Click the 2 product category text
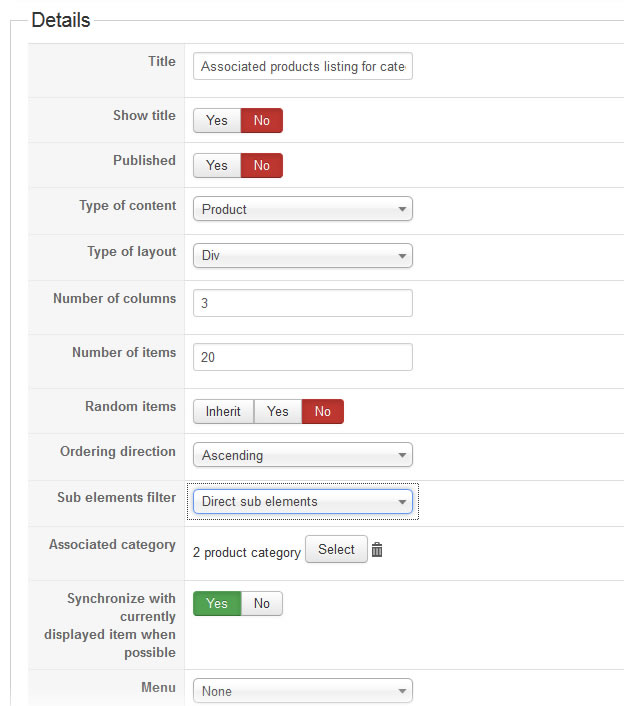624x706 pixels. [x=247, y=553]
